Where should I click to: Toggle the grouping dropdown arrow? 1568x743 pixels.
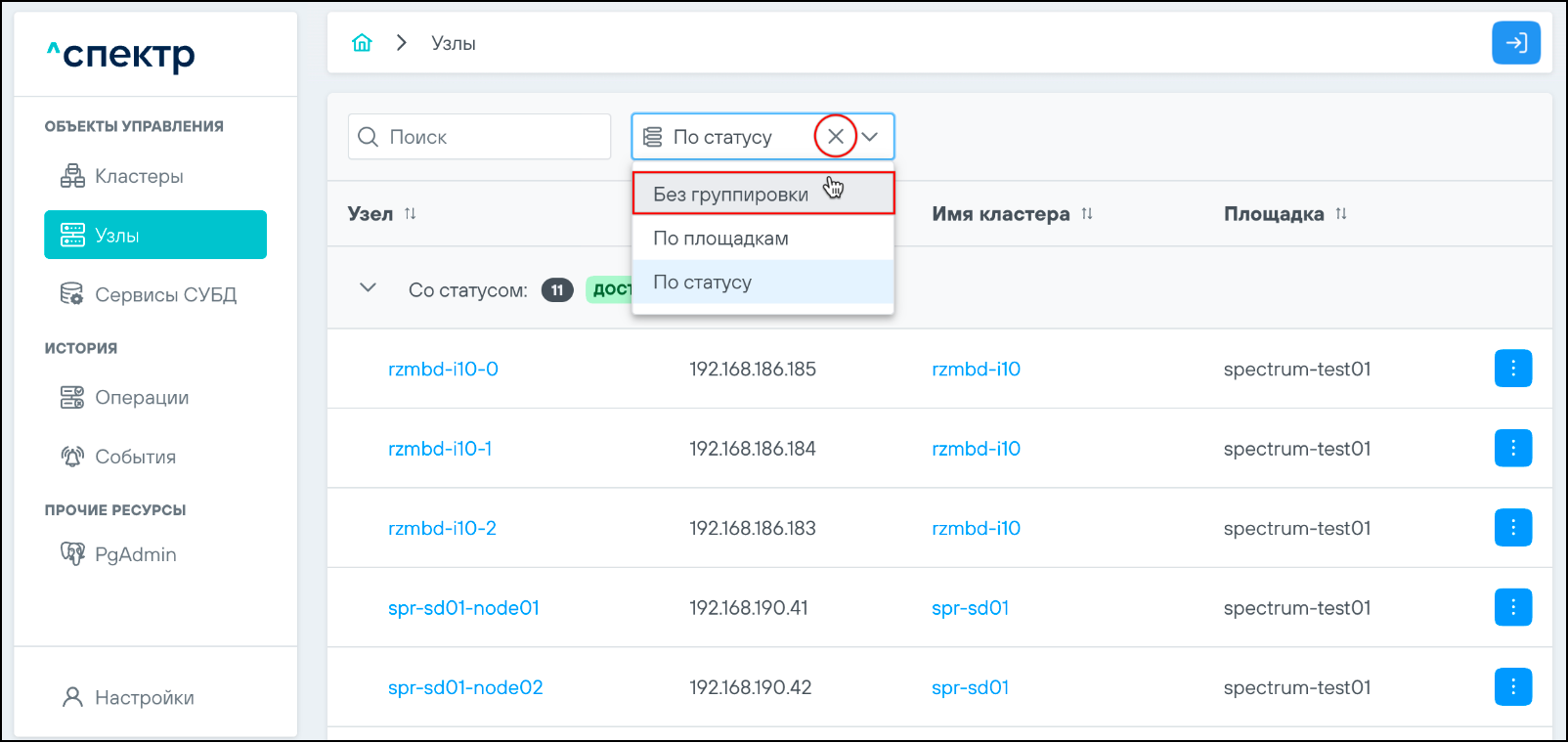tap(870, 137)
